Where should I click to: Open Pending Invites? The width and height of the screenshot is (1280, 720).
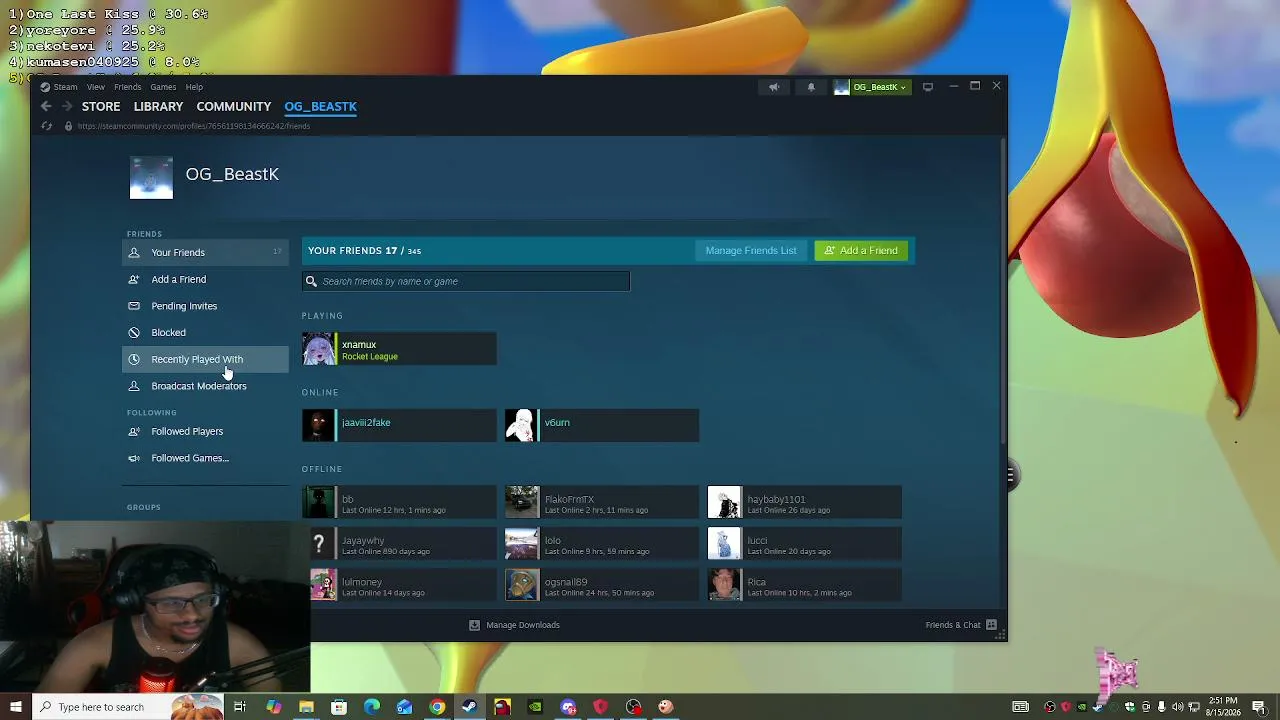206,306
